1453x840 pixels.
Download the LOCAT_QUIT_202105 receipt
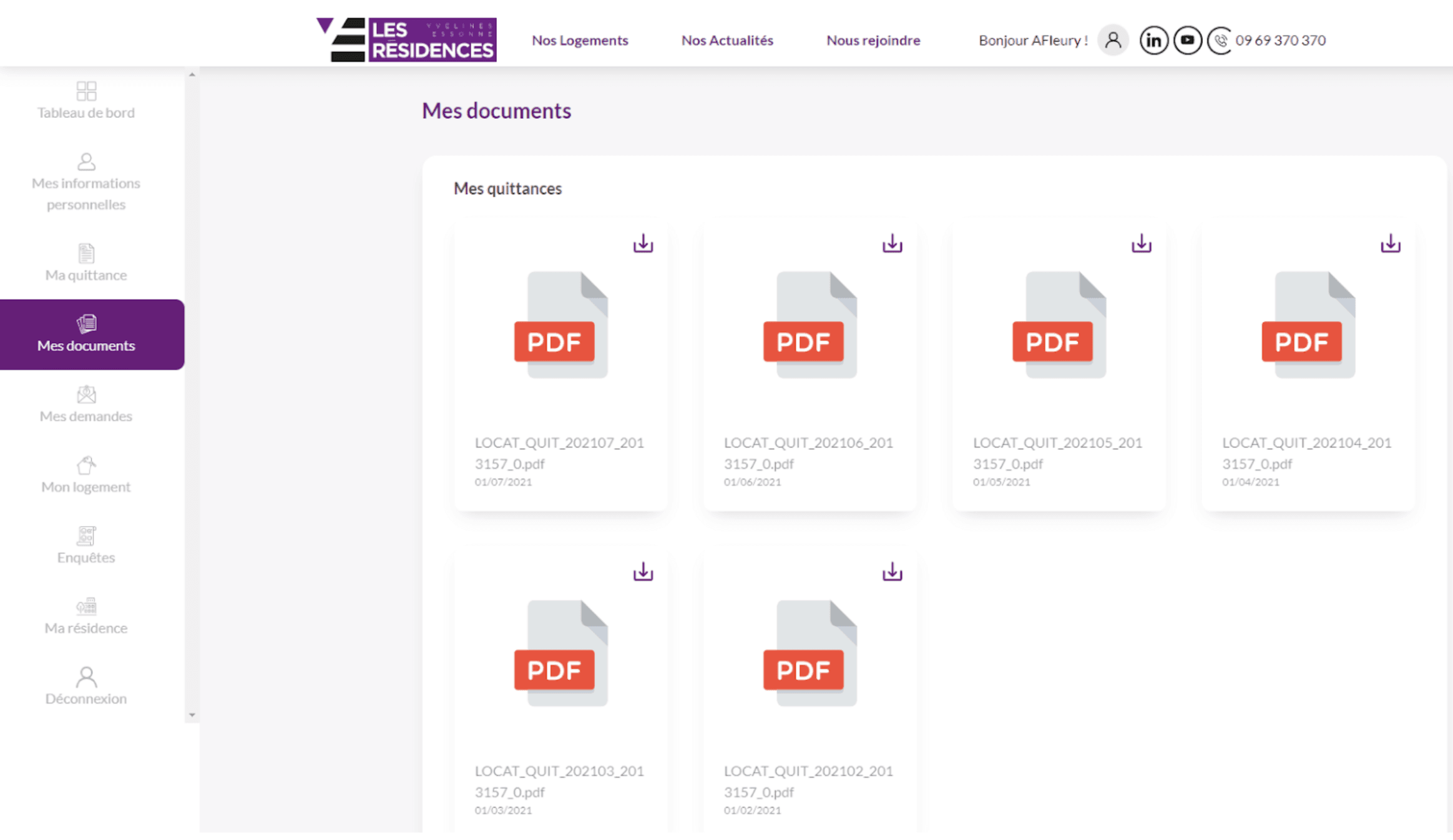coord(1141,243)
